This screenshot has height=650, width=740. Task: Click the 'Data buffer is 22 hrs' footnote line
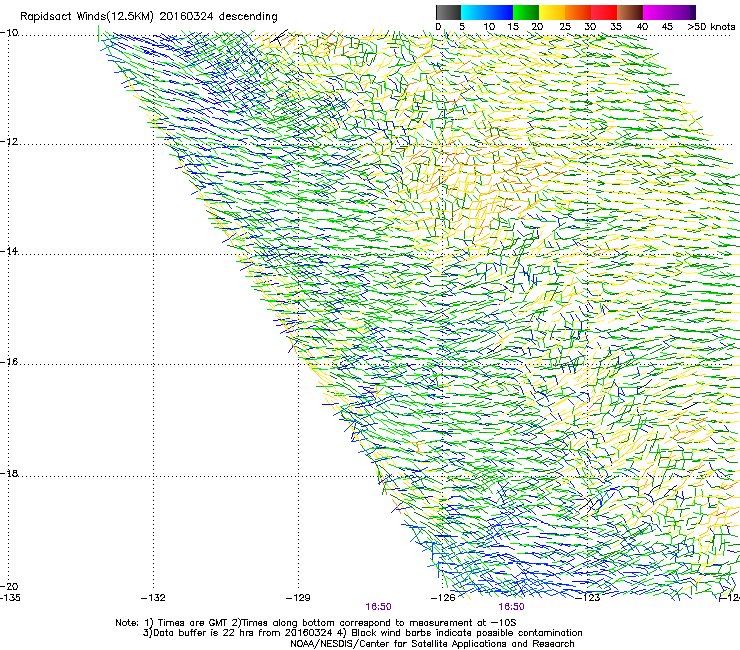point(362,633)
